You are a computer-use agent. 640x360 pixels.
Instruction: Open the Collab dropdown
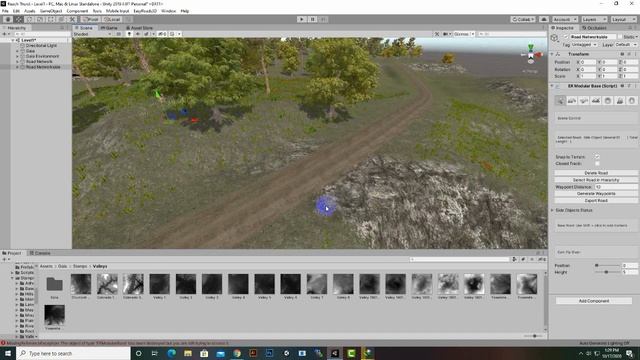coord(523,19)
